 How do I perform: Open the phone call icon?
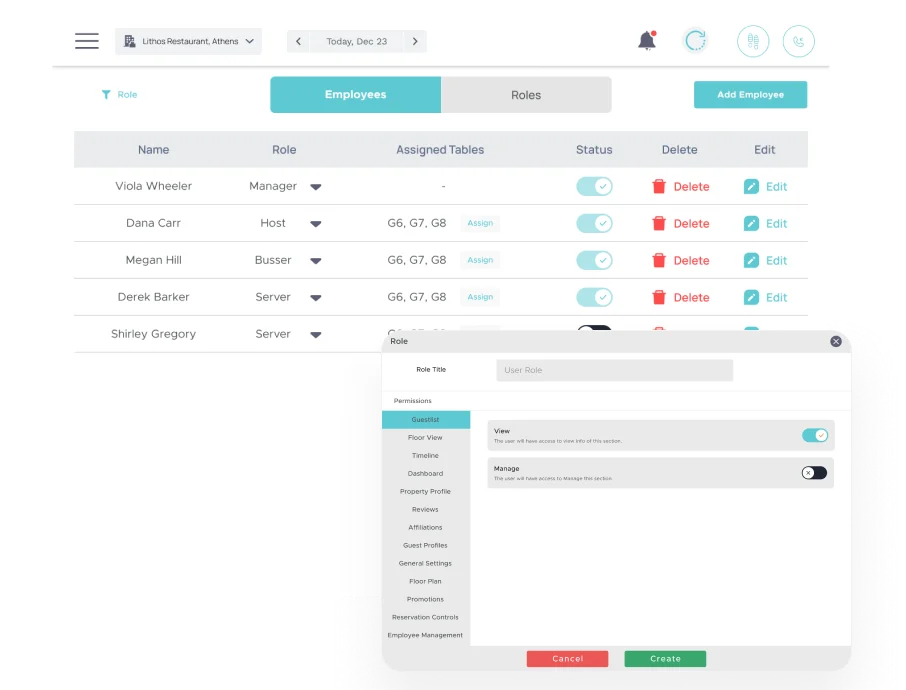(x=799, y=41)
